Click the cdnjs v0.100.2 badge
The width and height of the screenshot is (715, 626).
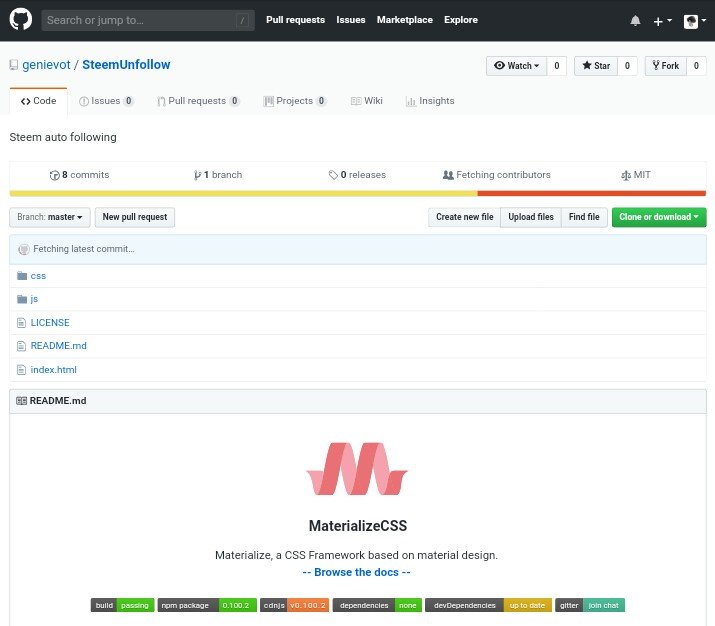295,605
